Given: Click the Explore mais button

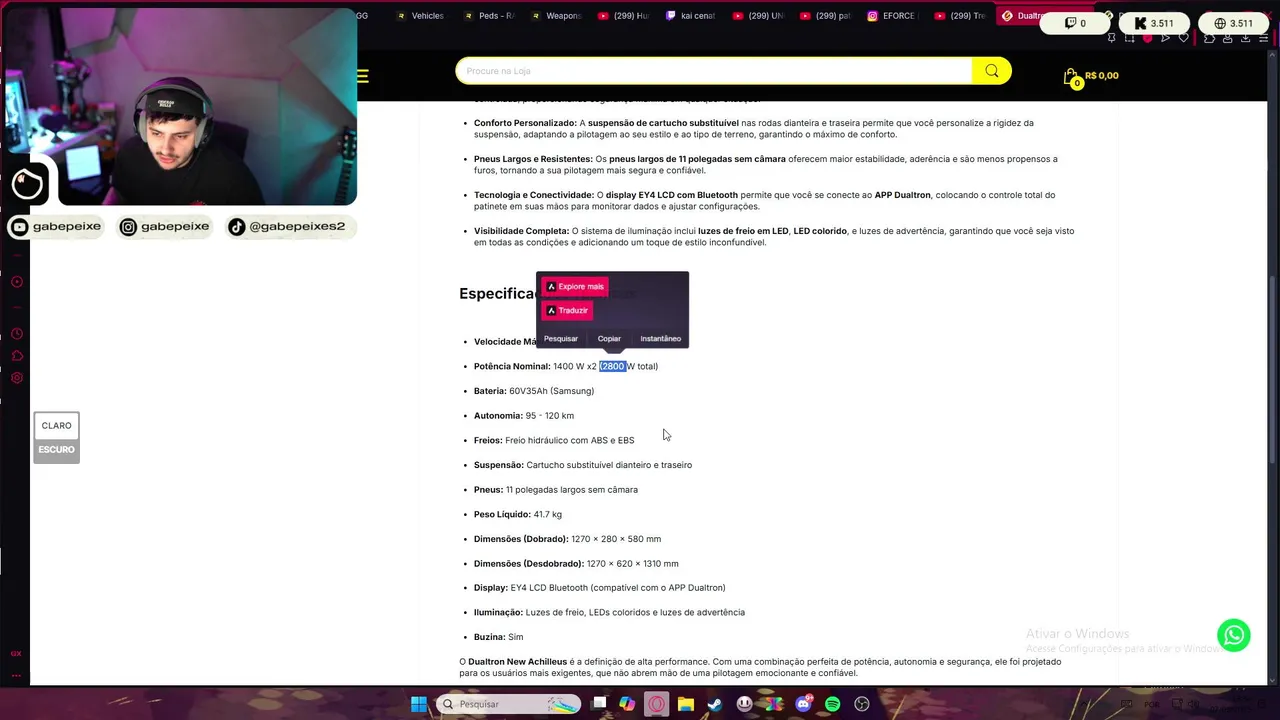Looking at the screenshot, I should point(574,287).
